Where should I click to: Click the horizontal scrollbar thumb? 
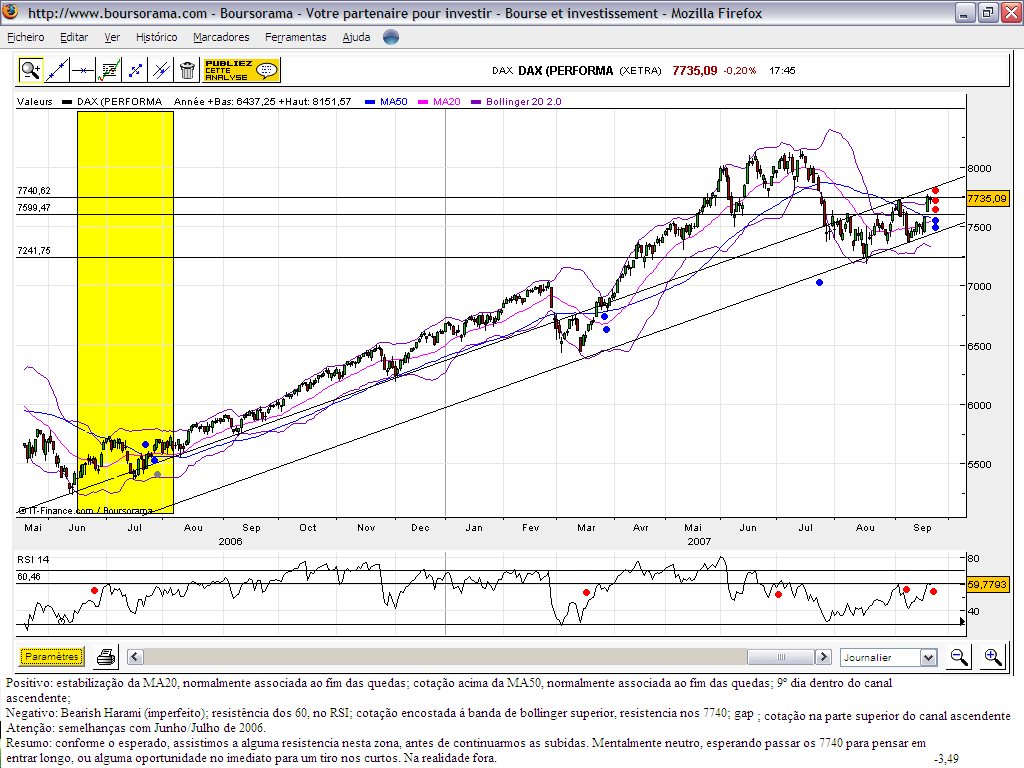[x=781, y=656]
